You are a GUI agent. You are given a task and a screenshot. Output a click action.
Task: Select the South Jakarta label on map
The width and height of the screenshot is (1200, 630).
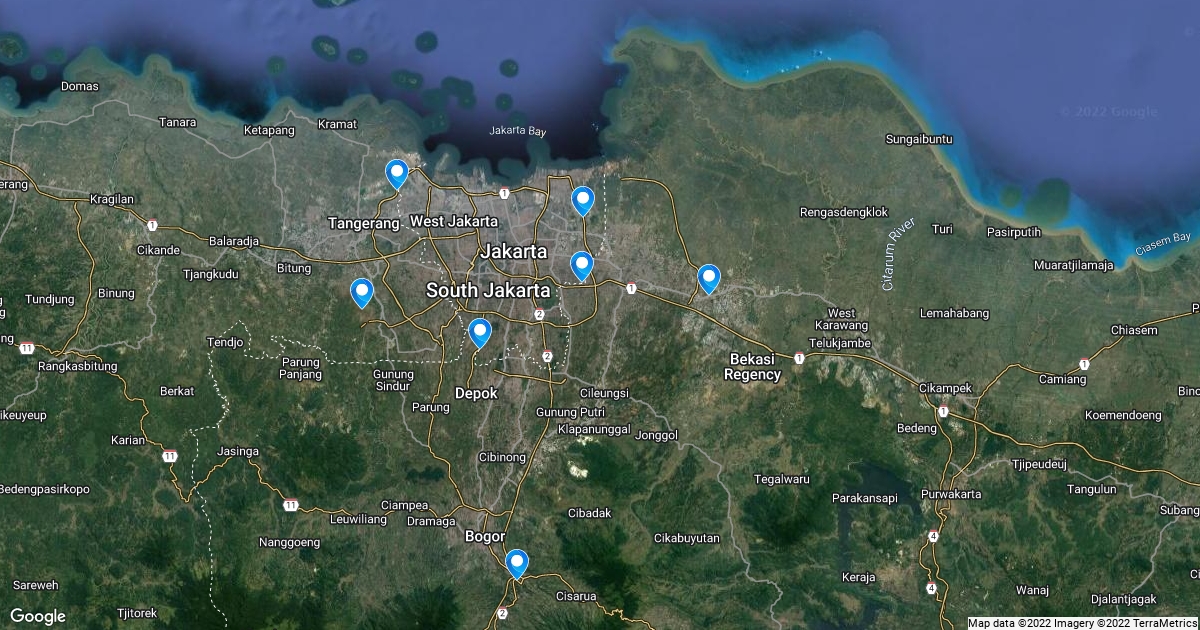[488, 290]
